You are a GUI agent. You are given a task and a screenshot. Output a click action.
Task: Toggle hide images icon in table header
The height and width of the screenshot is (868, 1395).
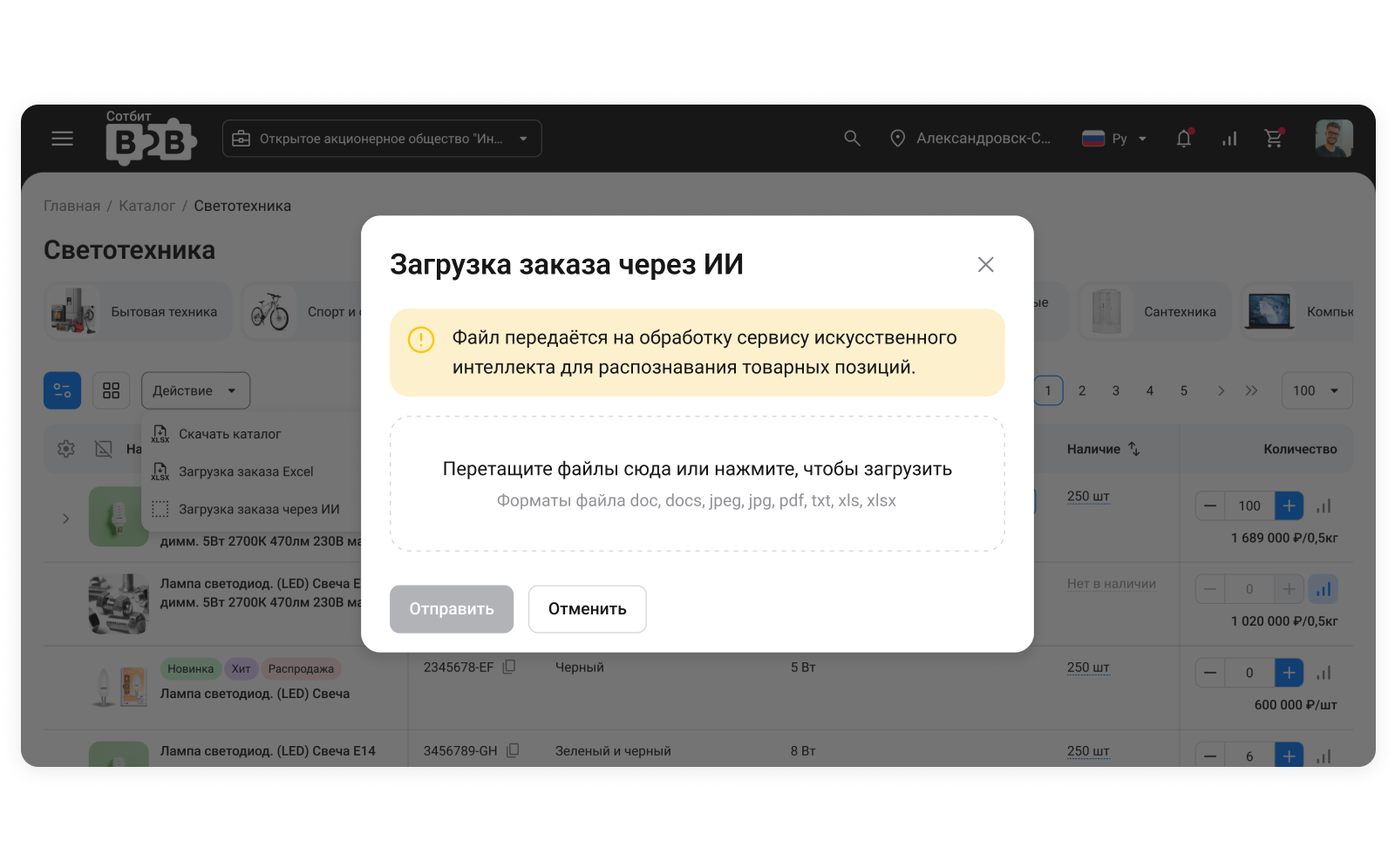pos(104,449)
